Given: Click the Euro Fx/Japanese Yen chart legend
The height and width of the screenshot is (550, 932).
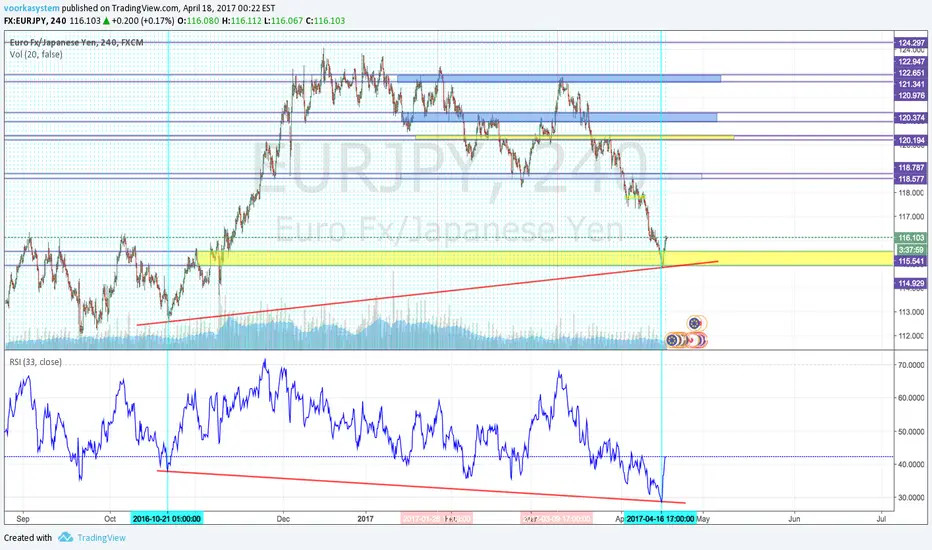Looking at the screenshot, I should tap(76, 42).
